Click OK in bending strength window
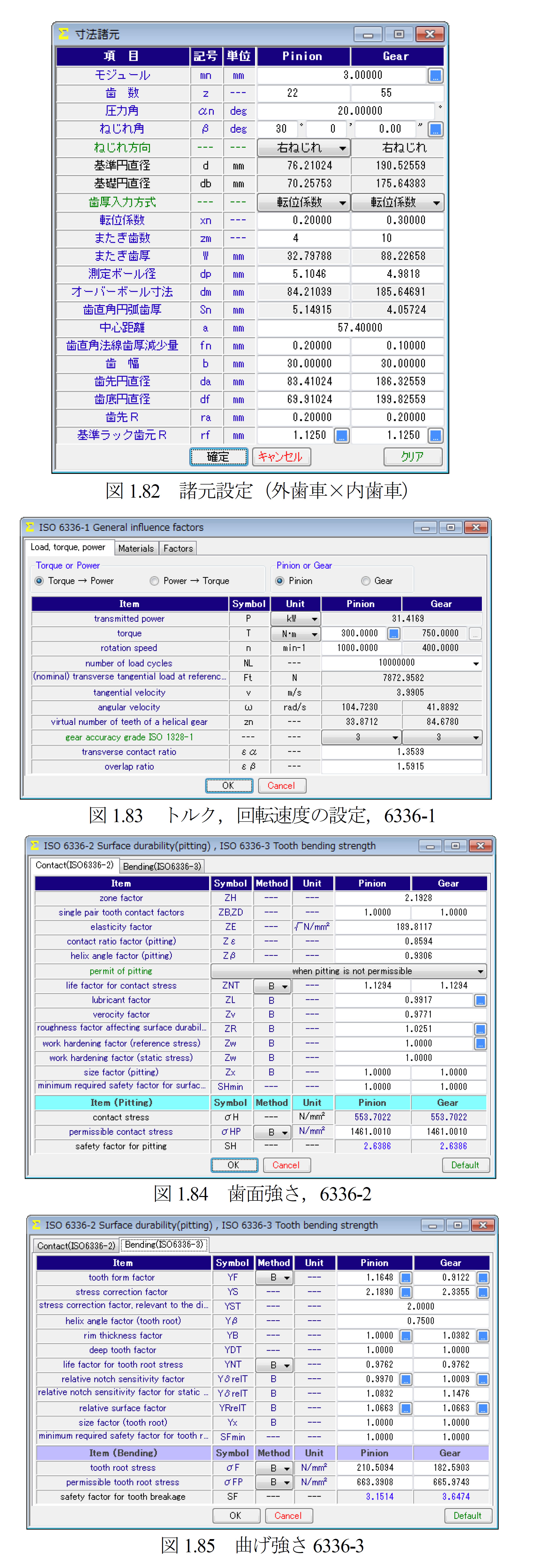 pos(236,1516)
